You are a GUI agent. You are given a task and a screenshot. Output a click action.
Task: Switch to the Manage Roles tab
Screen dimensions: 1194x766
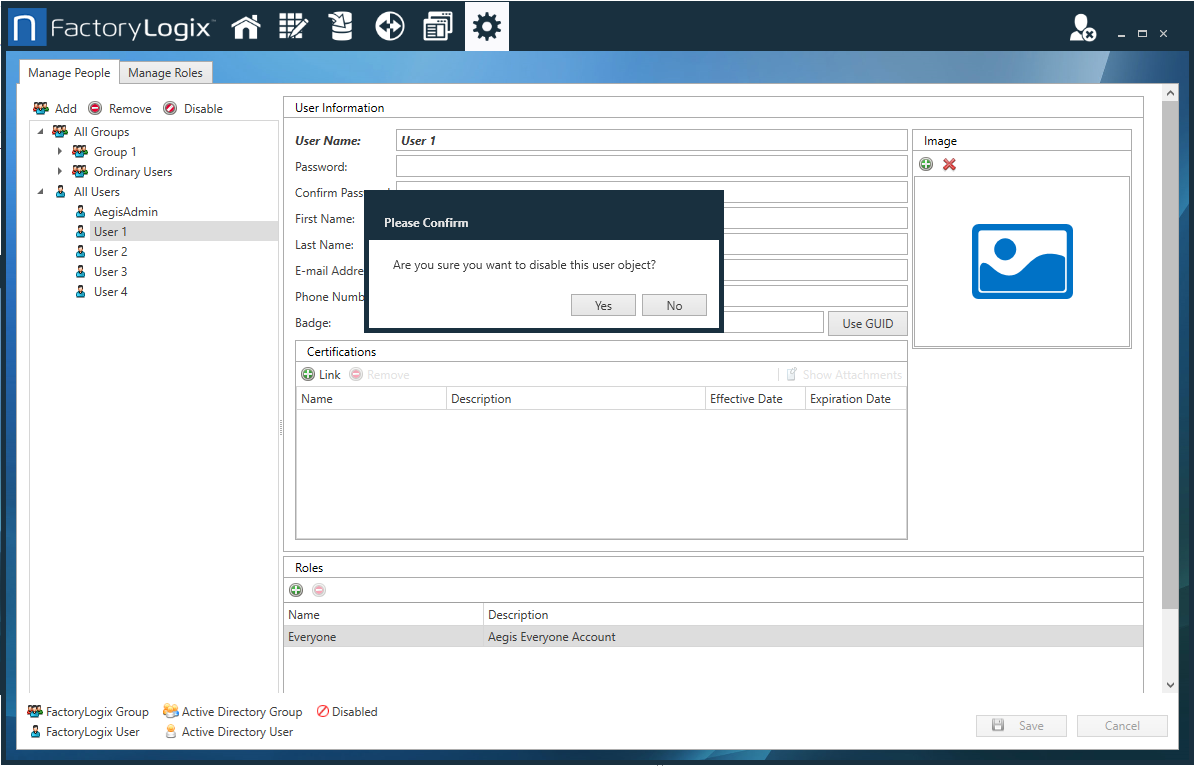coord(165,72)
